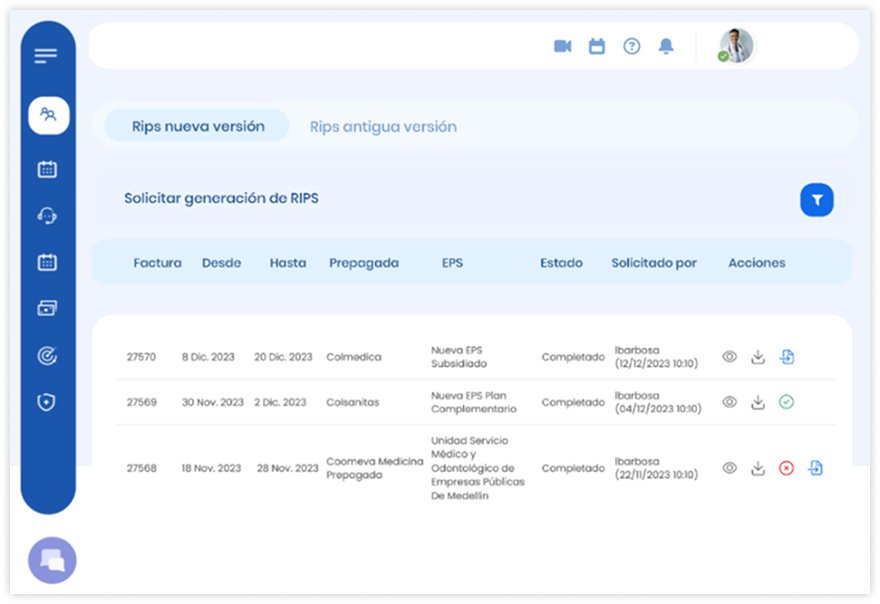View details eye icon for invoice 27570

click(730, 356)
